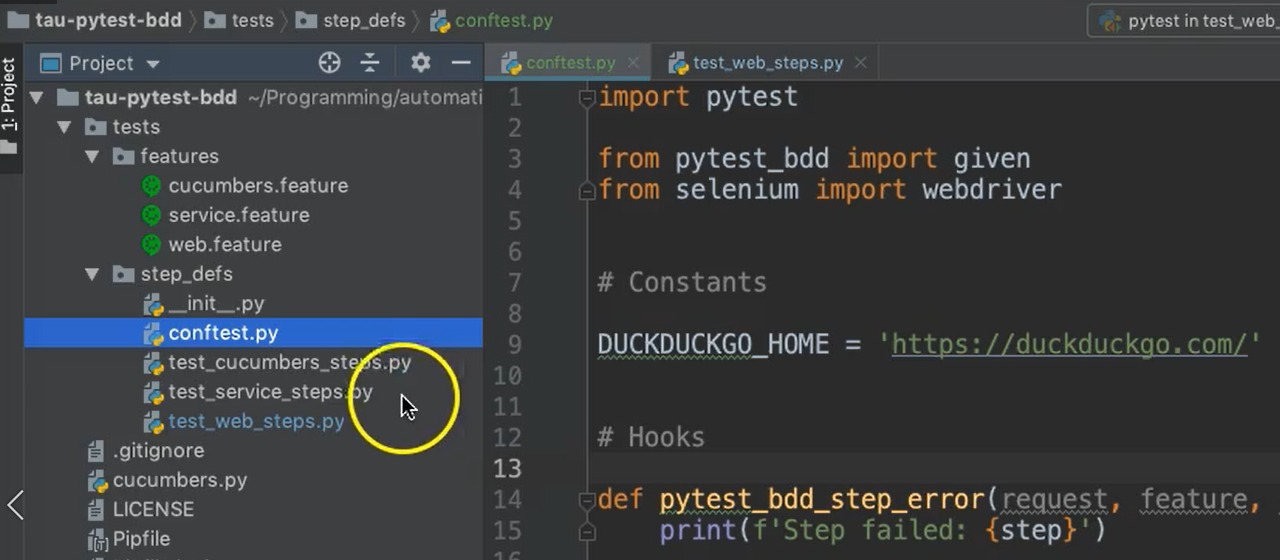This screenshot has width=1280, height=560.
Task: Select web.feature file
Action: (225, 244)
